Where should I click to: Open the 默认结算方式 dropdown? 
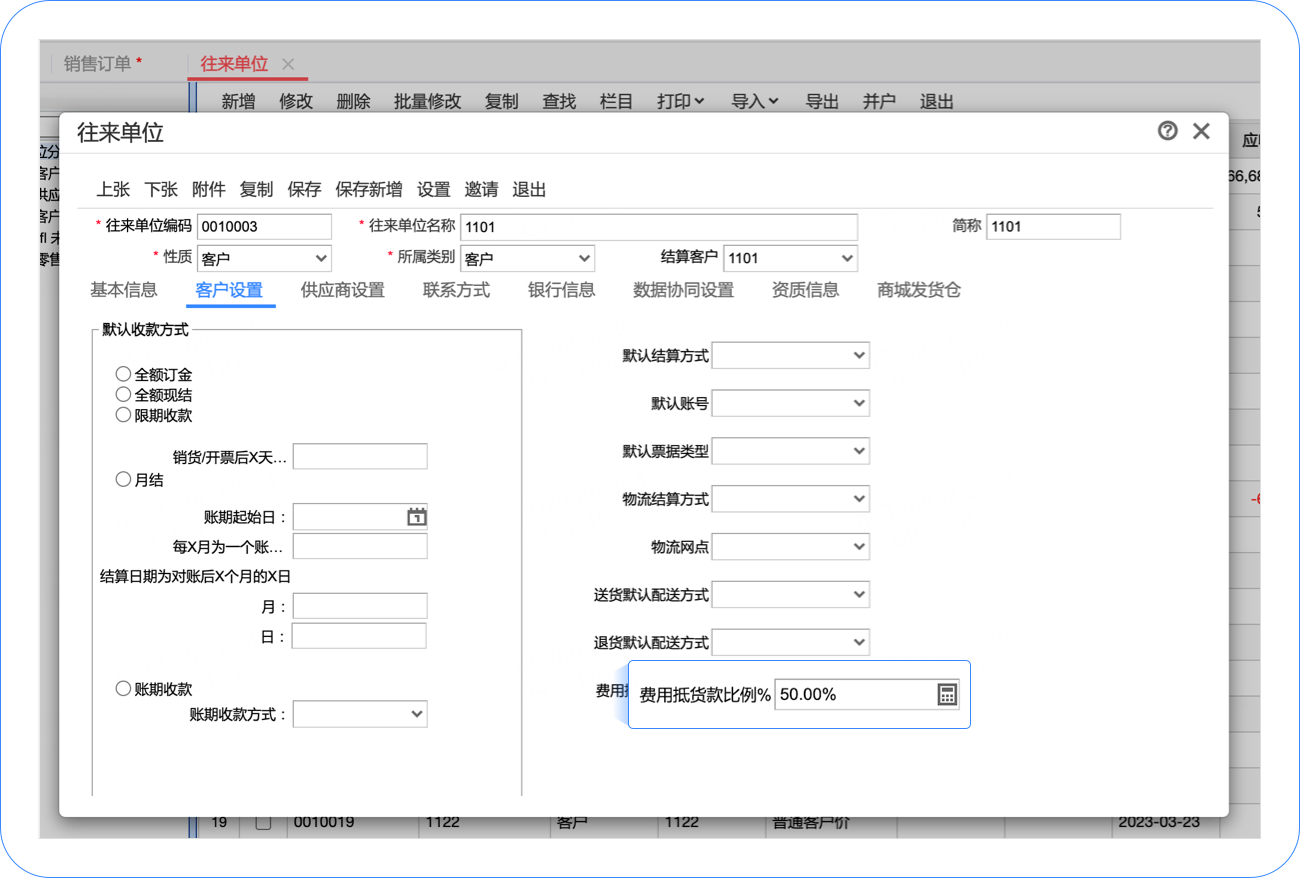click(790, 355)
